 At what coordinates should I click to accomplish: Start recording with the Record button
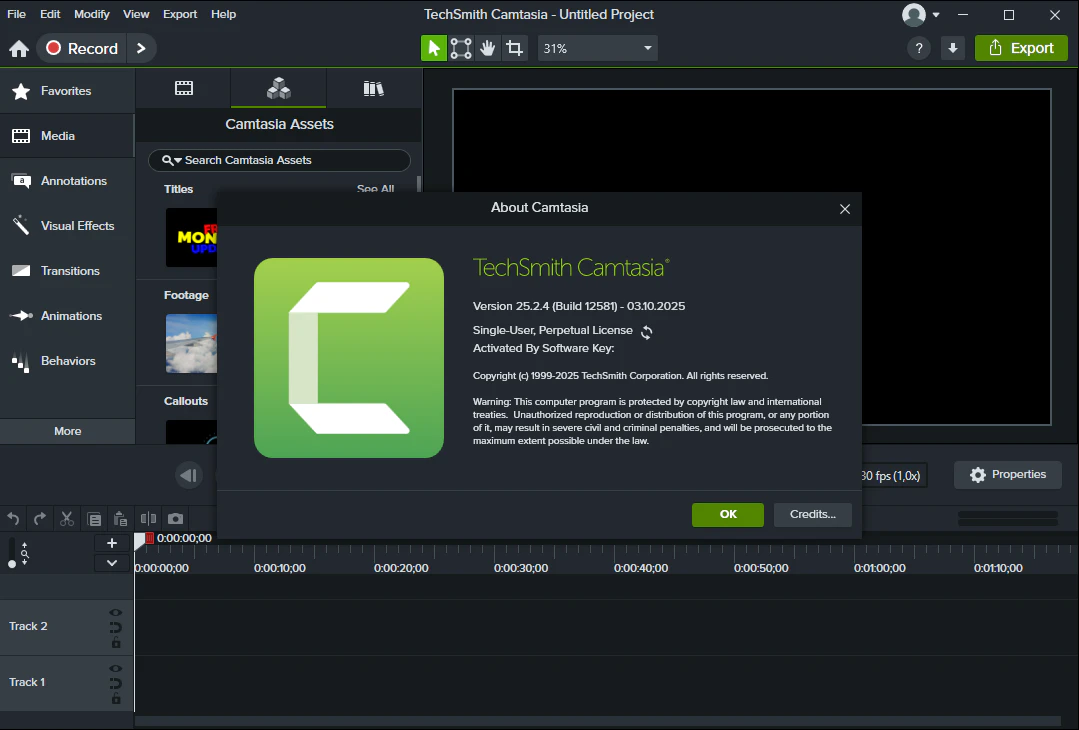pos(82,48)
